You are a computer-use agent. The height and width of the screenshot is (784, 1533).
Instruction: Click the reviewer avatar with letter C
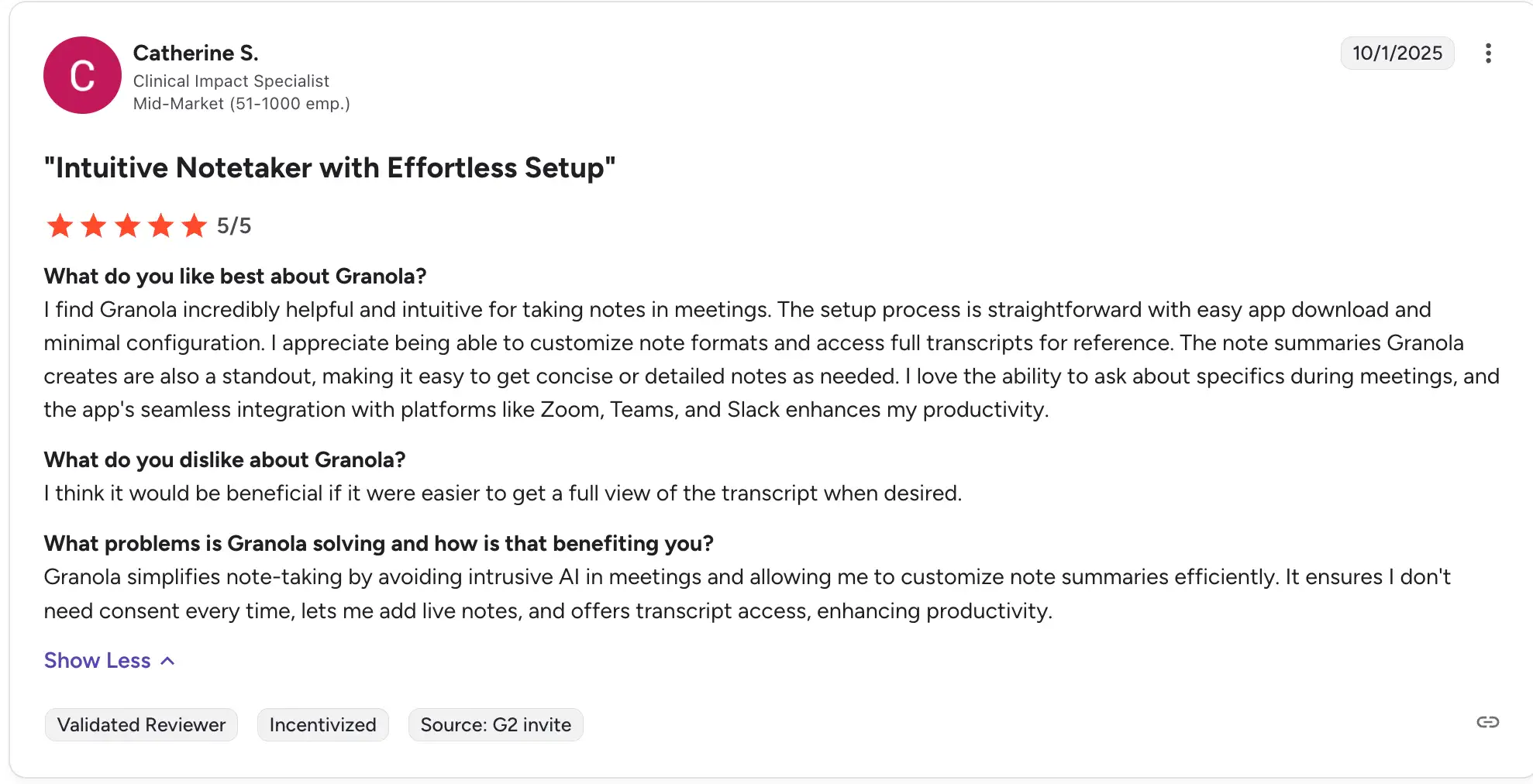[x=82, y=75]
